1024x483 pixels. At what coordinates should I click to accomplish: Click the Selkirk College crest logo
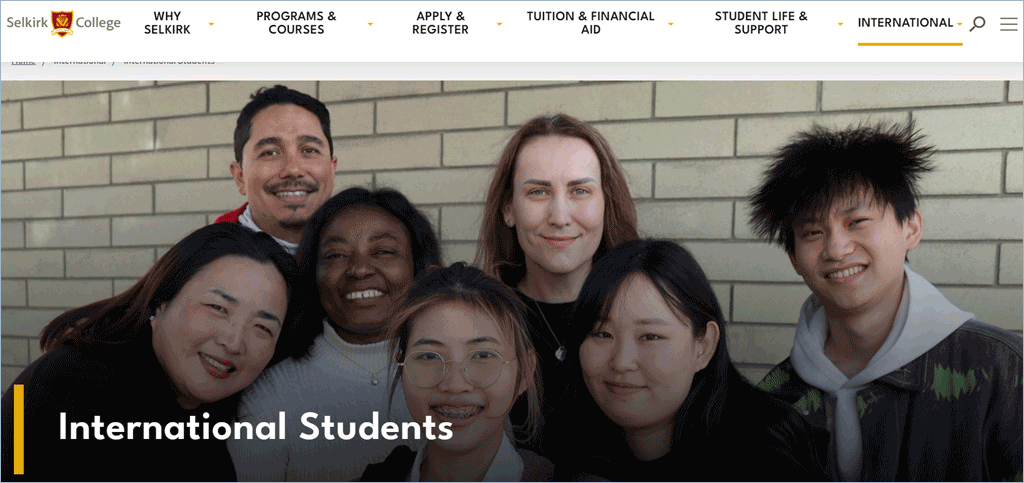click(x=62, y=23)
